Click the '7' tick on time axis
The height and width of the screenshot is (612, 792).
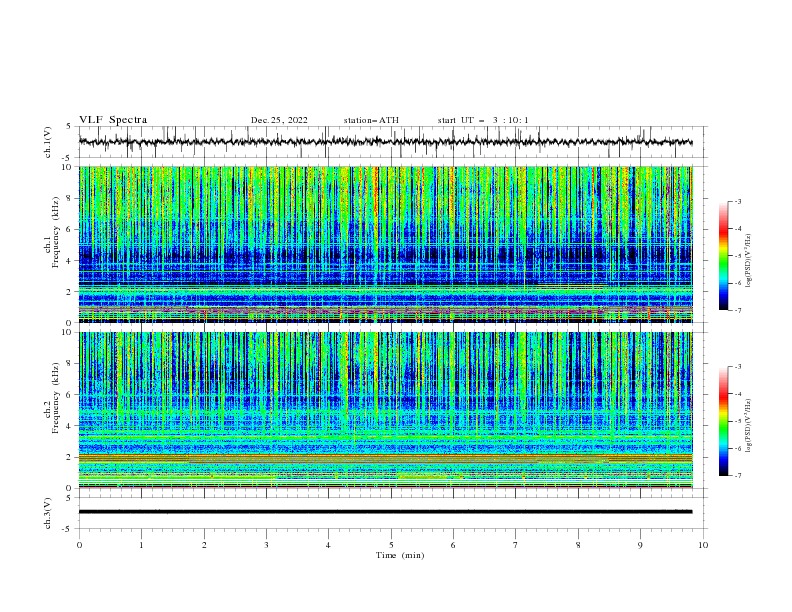pos(516,545)
